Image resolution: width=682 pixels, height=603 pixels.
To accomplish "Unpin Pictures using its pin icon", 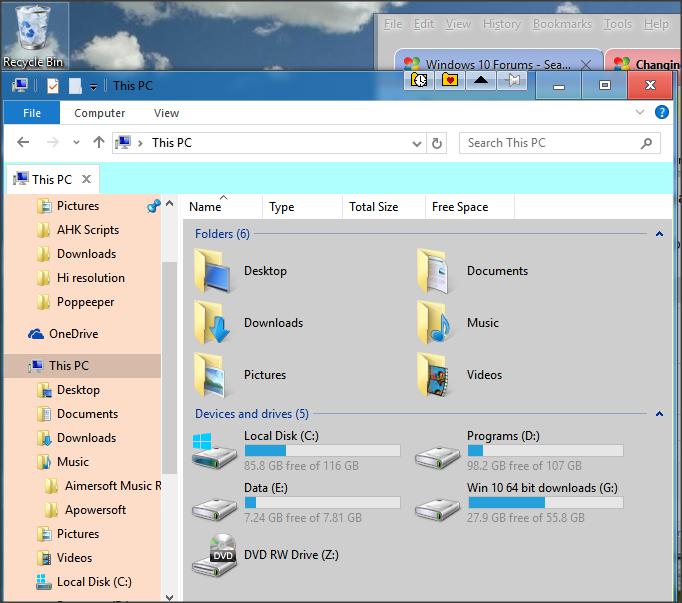I will [x=154, y=206].
